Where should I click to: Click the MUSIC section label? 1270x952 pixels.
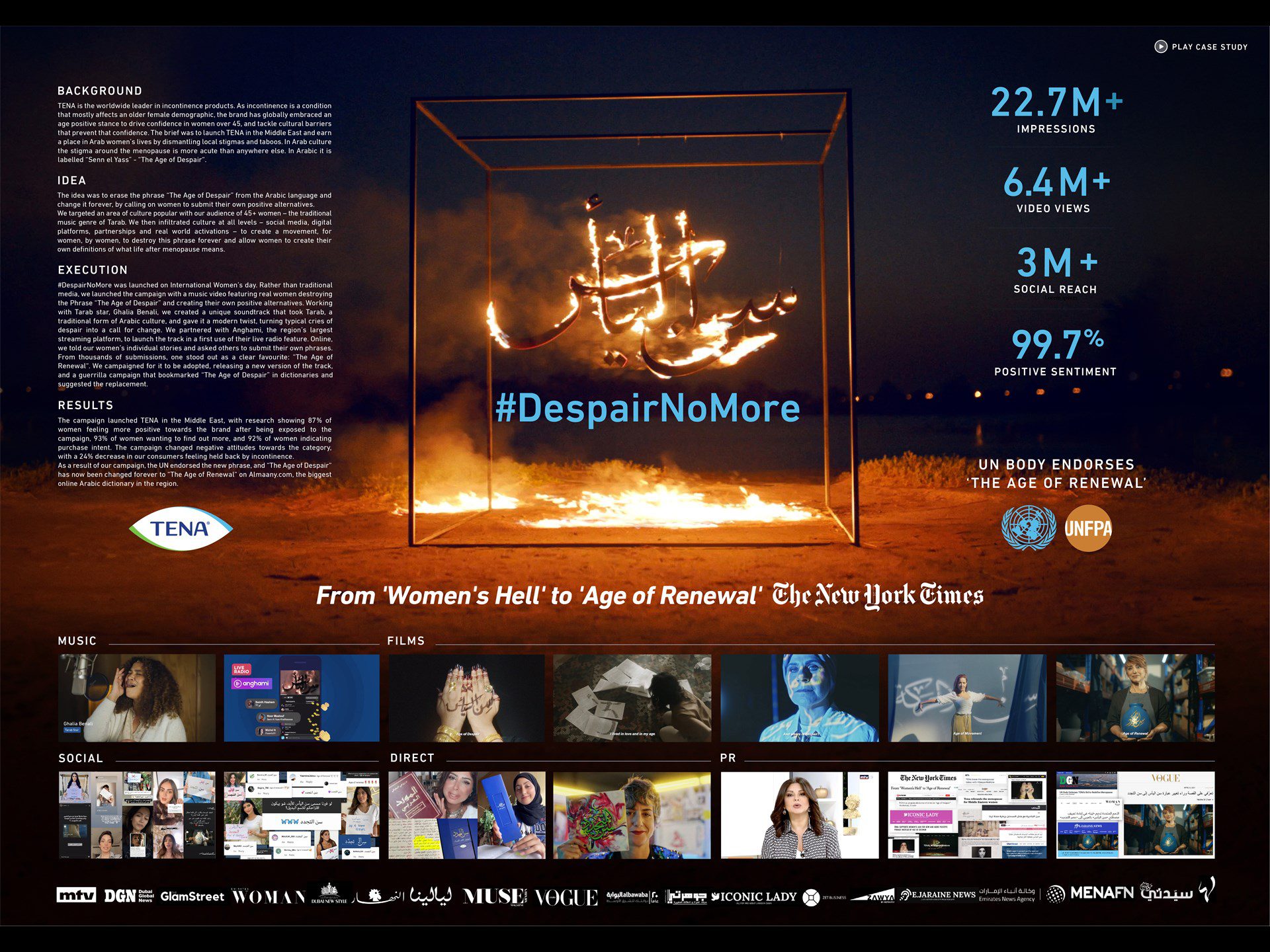pos(77,641)
